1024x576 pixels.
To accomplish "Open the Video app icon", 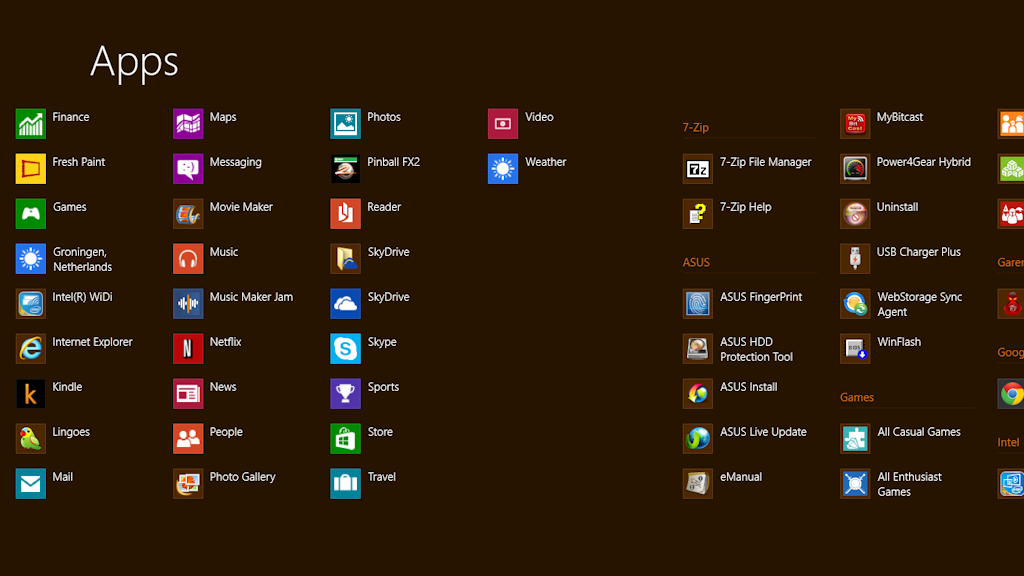I will 503,123.
